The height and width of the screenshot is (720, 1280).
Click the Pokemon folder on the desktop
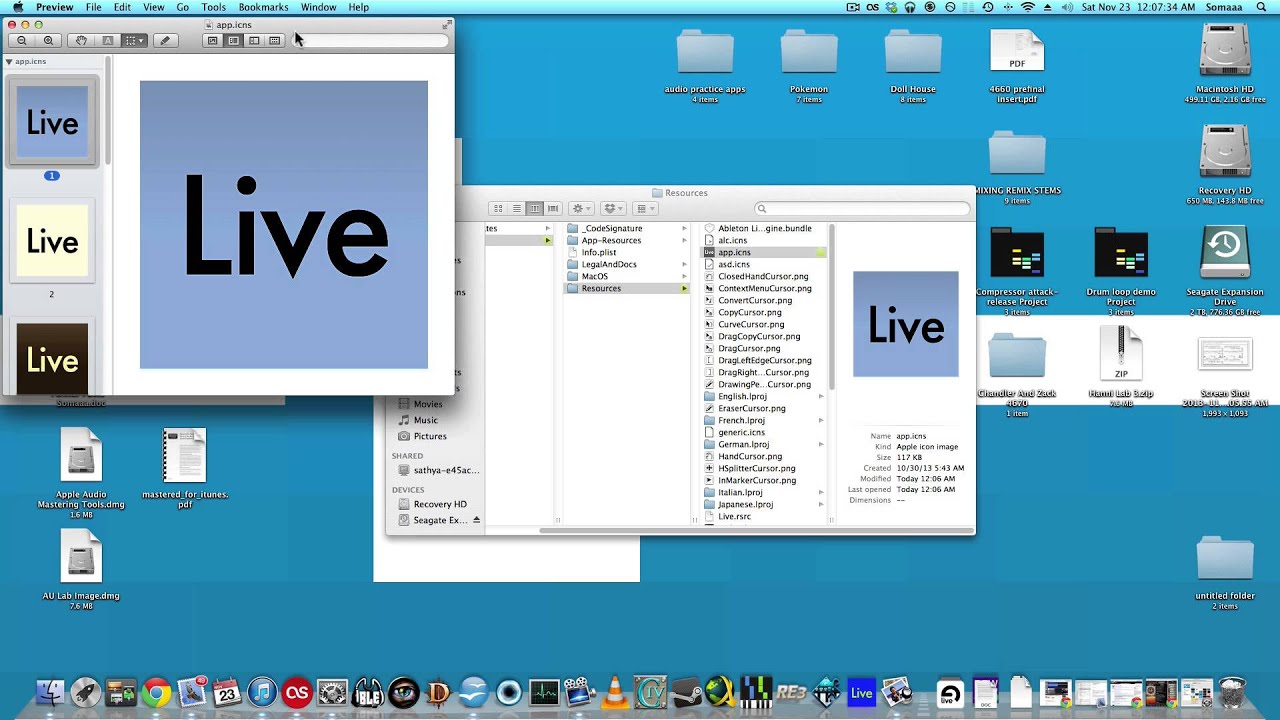[809, 53]
